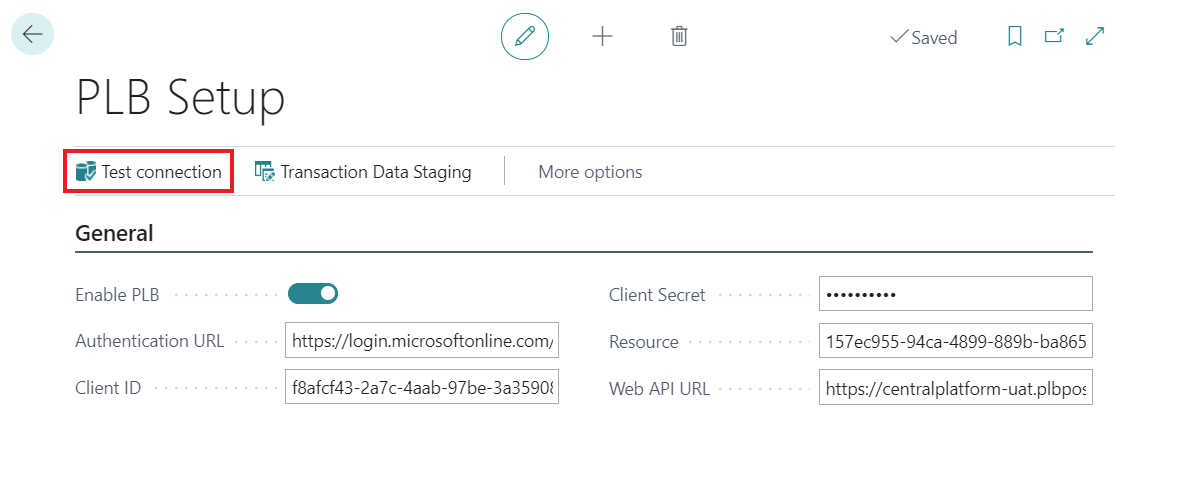
Task: Focus the Client ID input field
Action: click(x=421, y=388)
